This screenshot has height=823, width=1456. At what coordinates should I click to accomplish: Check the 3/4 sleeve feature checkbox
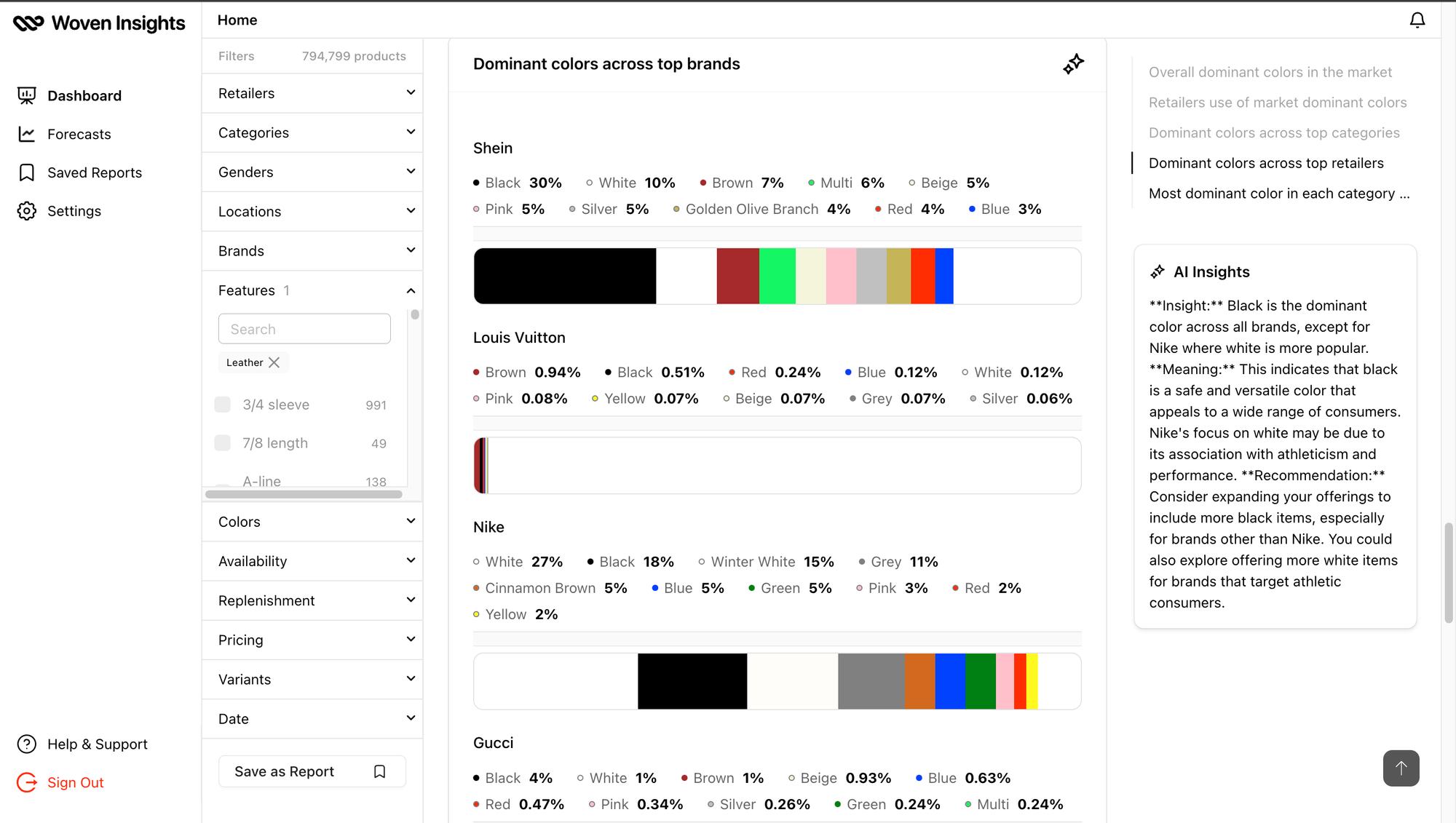coord(223,405)
